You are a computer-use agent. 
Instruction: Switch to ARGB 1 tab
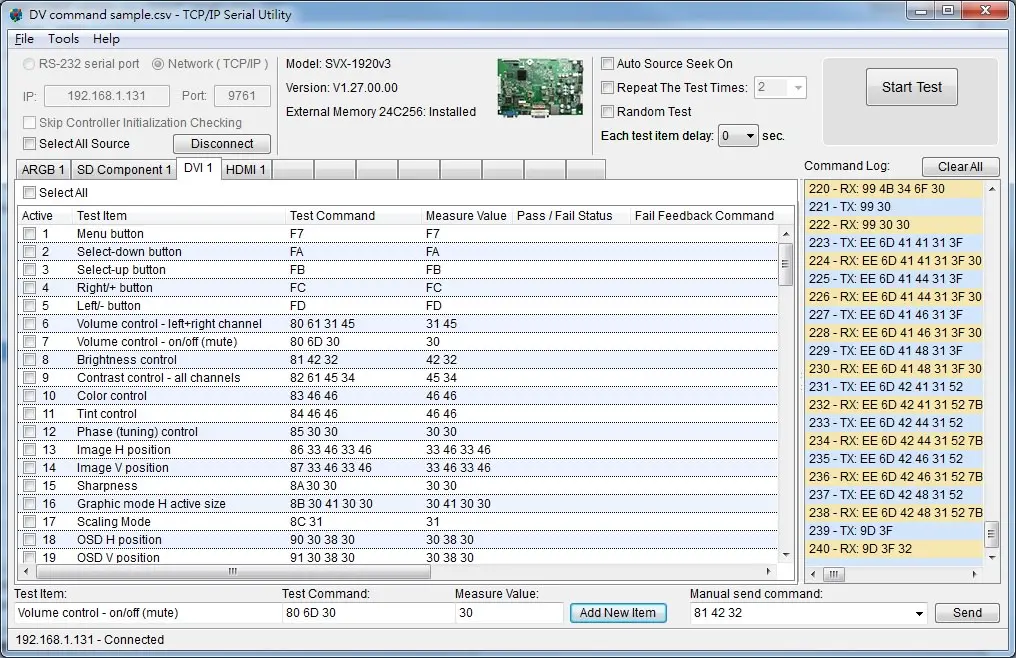coord(43,170)
